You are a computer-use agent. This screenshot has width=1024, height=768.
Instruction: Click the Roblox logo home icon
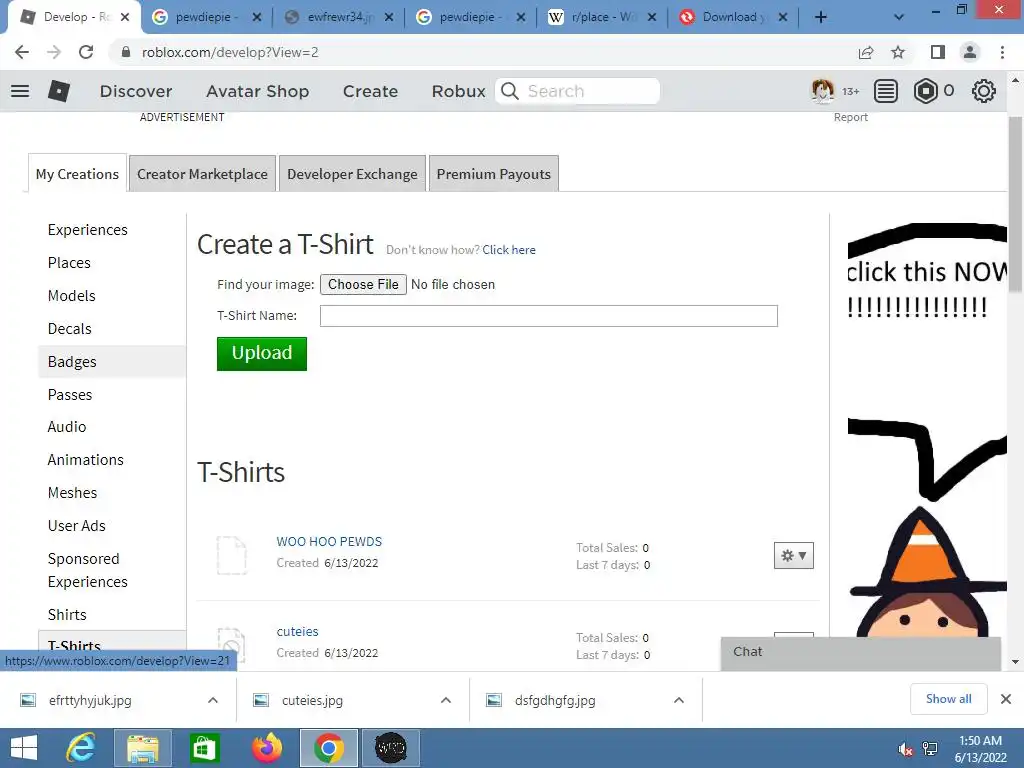click(x=59, y=91)
